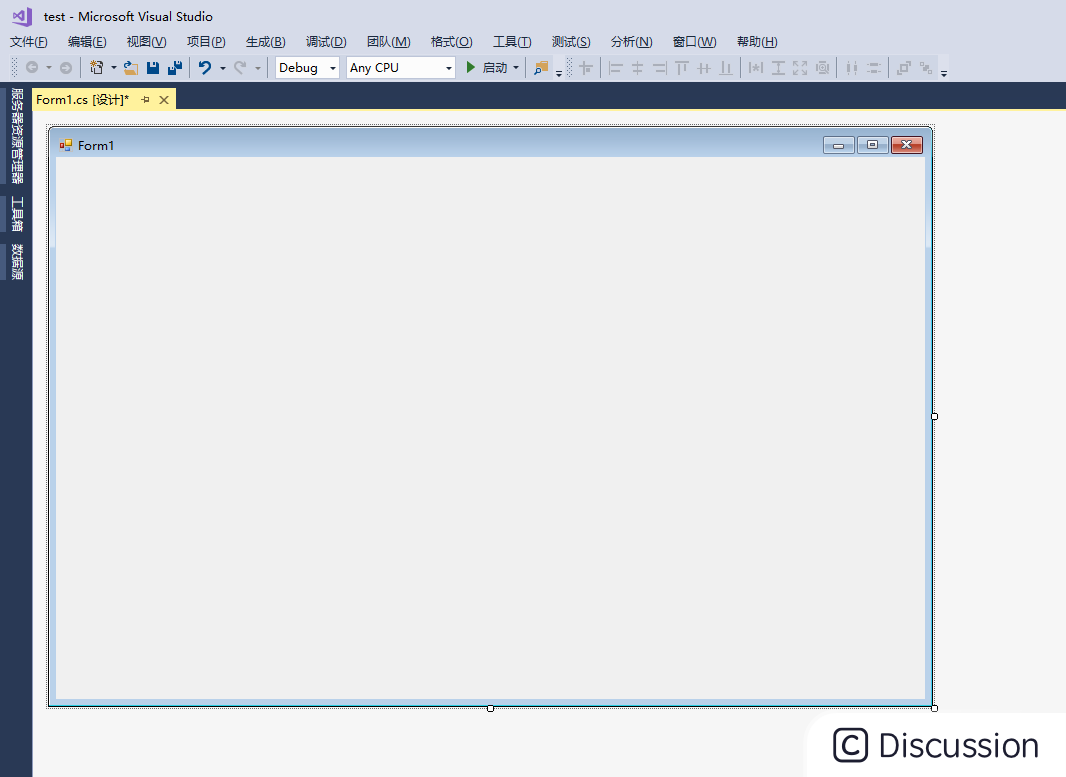Open the 工具箱 side panel tab
This screenshot has width=1066, height=777.
point(17,214)
